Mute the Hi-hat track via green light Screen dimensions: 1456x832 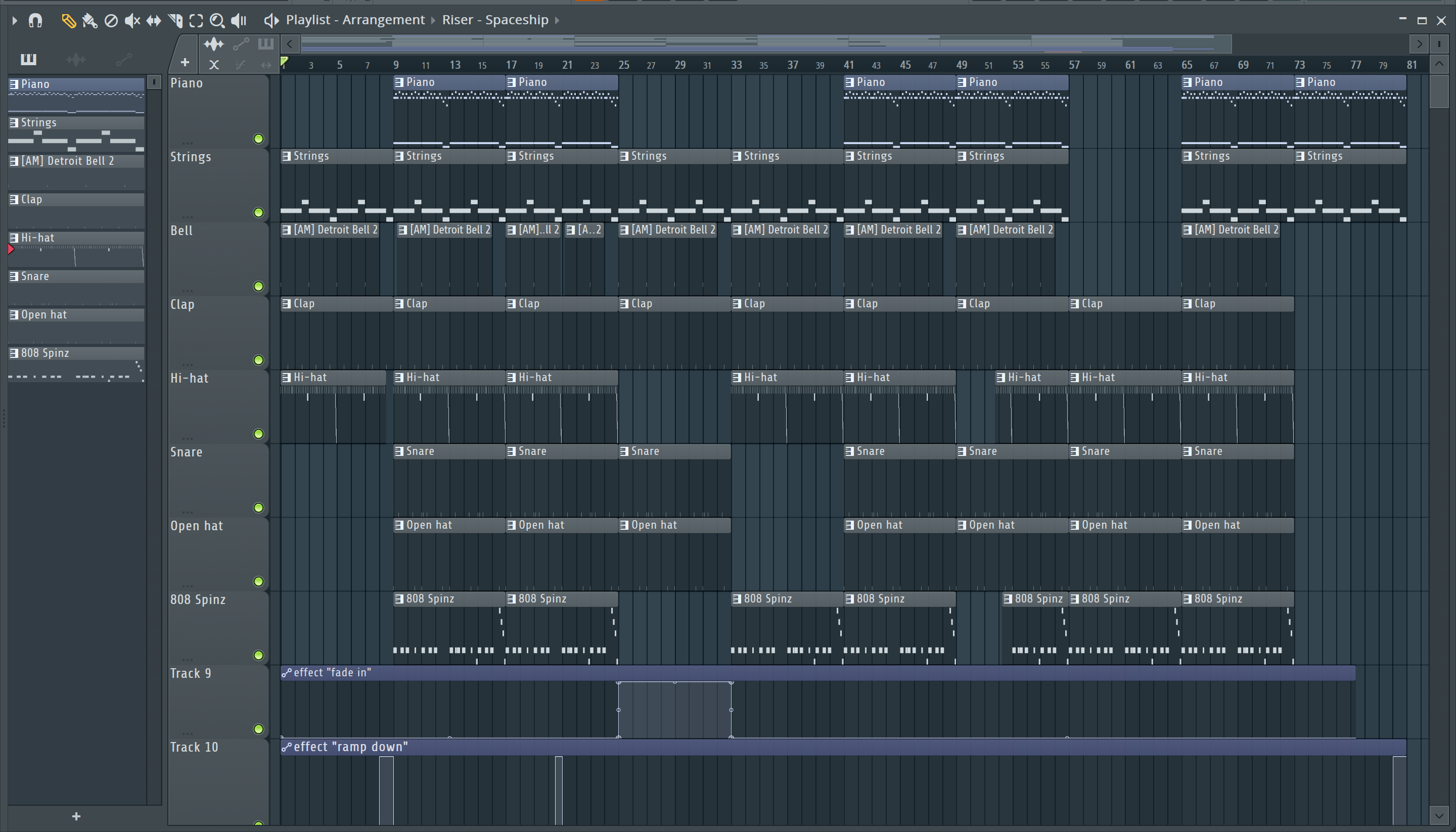pyautogui.click(x=258, y=434)
